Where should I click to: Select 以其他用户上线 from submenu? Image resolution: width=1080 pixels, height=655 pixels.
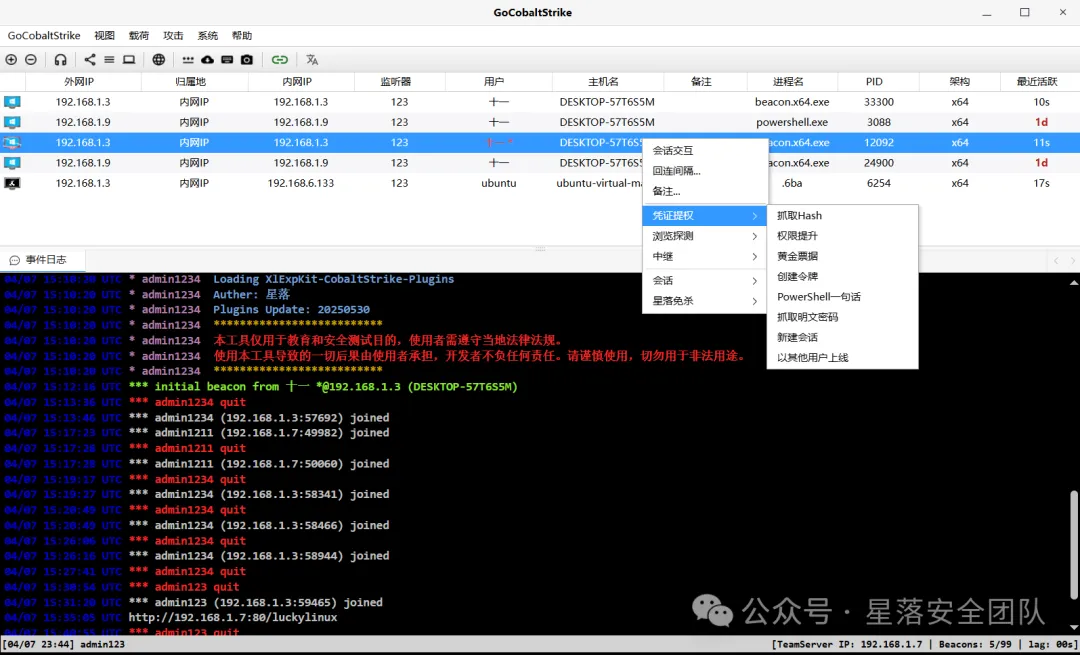tap(842, 357)
